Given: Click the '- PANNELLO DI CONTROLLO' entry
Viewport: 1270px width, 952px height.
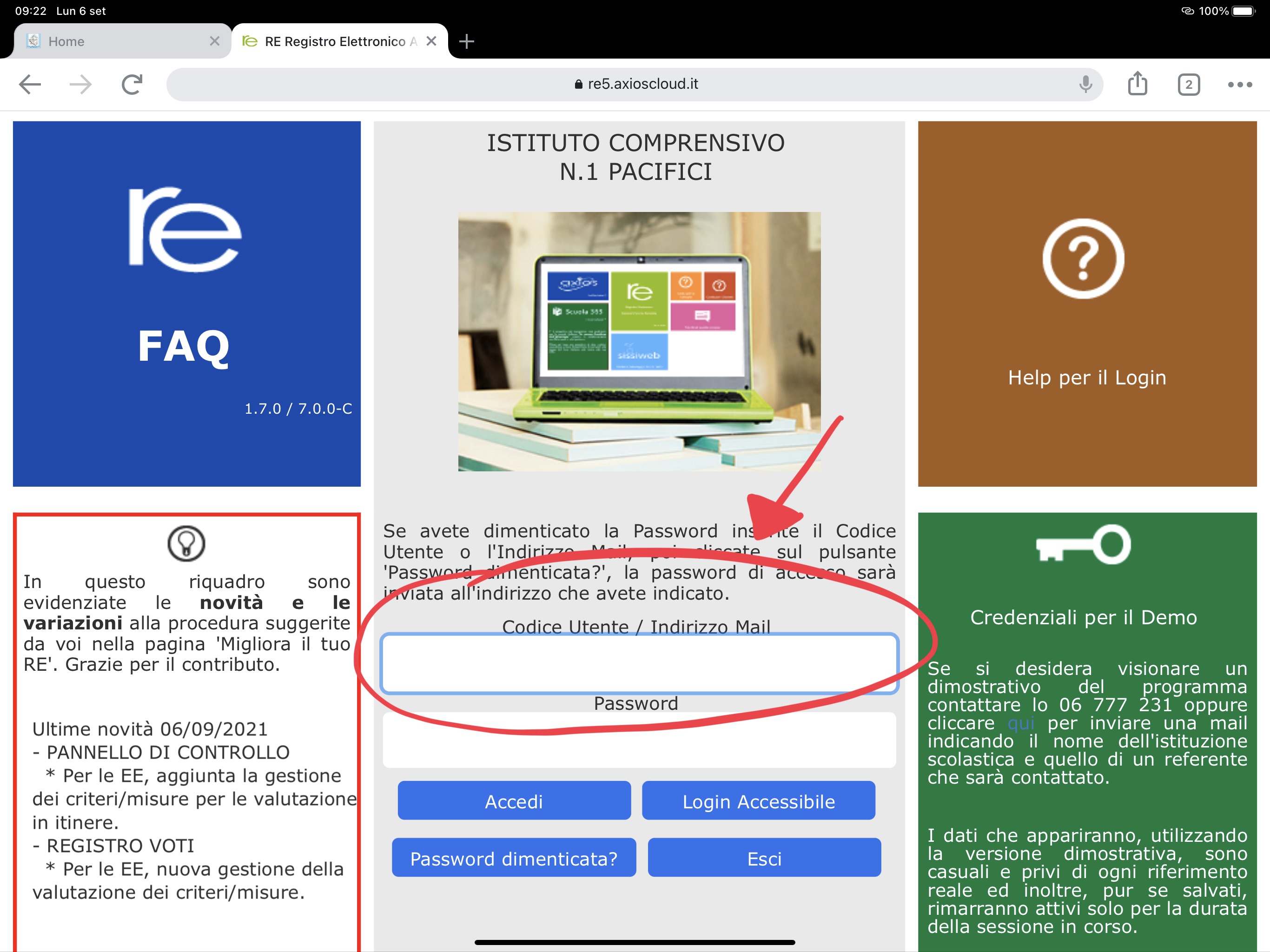Looking at the screenshot, I should pos(161,753).
